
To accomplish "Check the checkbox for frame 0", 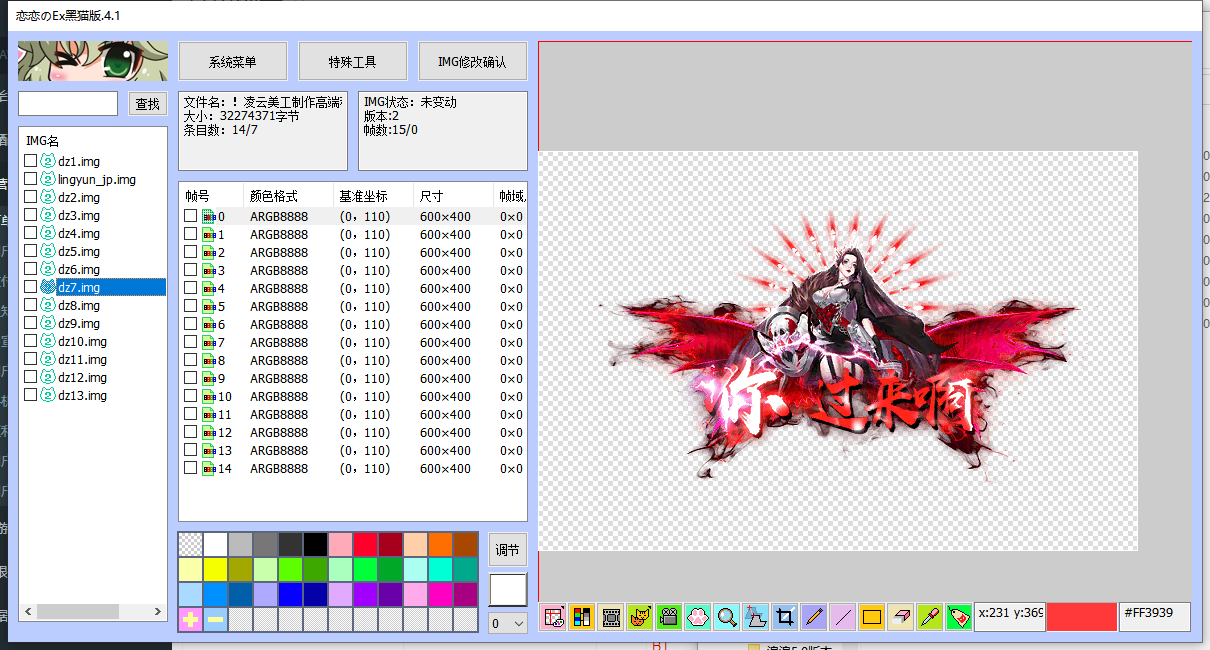I will coord(189,215).
